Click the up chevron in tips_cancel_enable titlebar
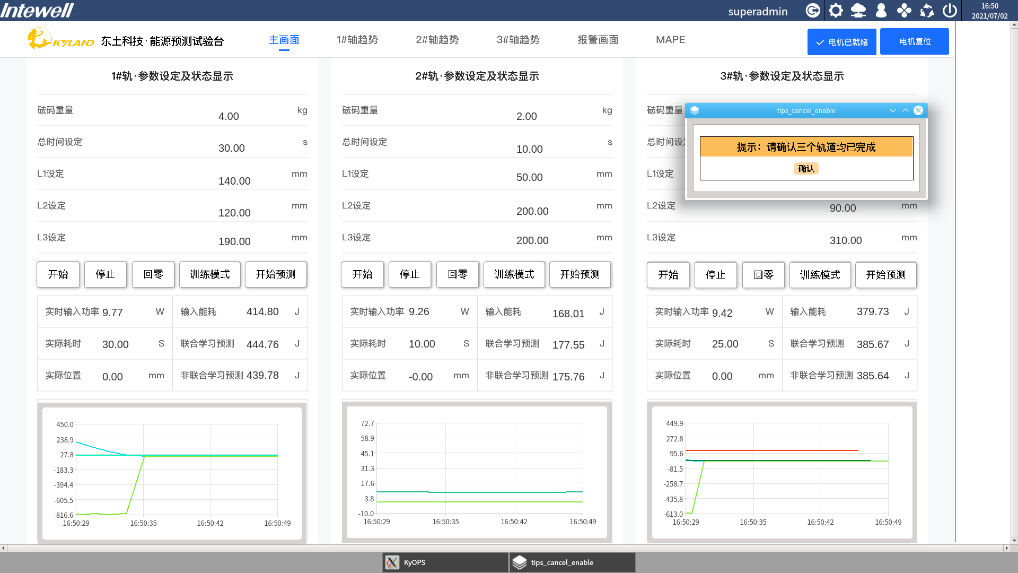The height and width of the screenshot is (573, 1018). [x=906, y=110]
